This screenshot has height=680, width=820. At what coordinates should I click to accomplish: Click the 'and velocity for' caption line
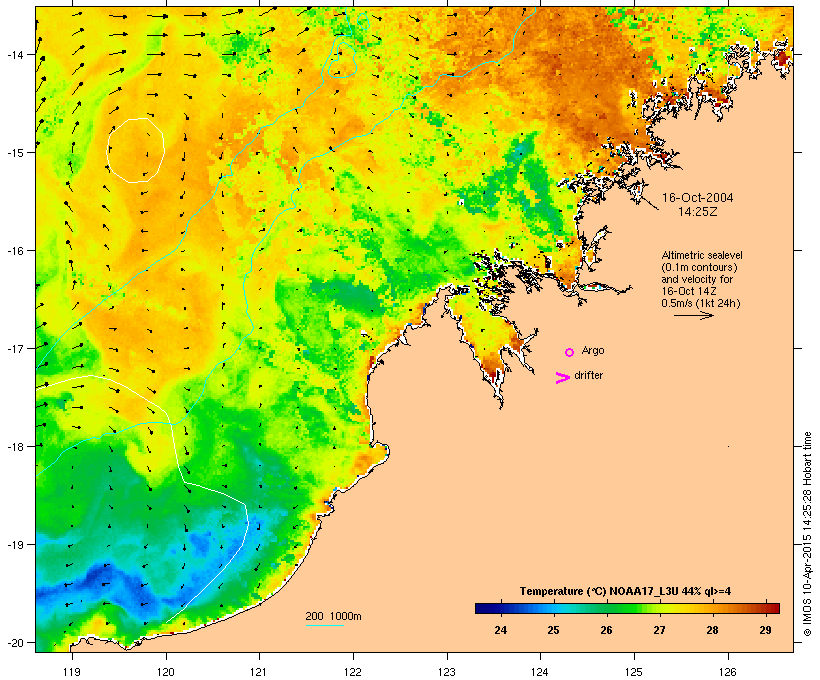pos(697,279)
